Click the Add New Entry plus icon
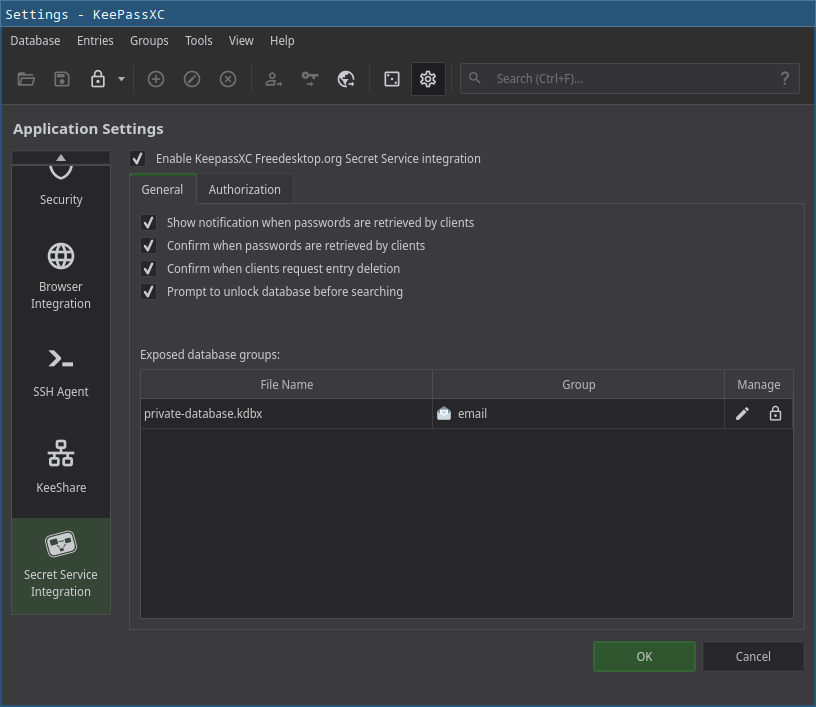This screenshot has height=707, width=816. 156,79
